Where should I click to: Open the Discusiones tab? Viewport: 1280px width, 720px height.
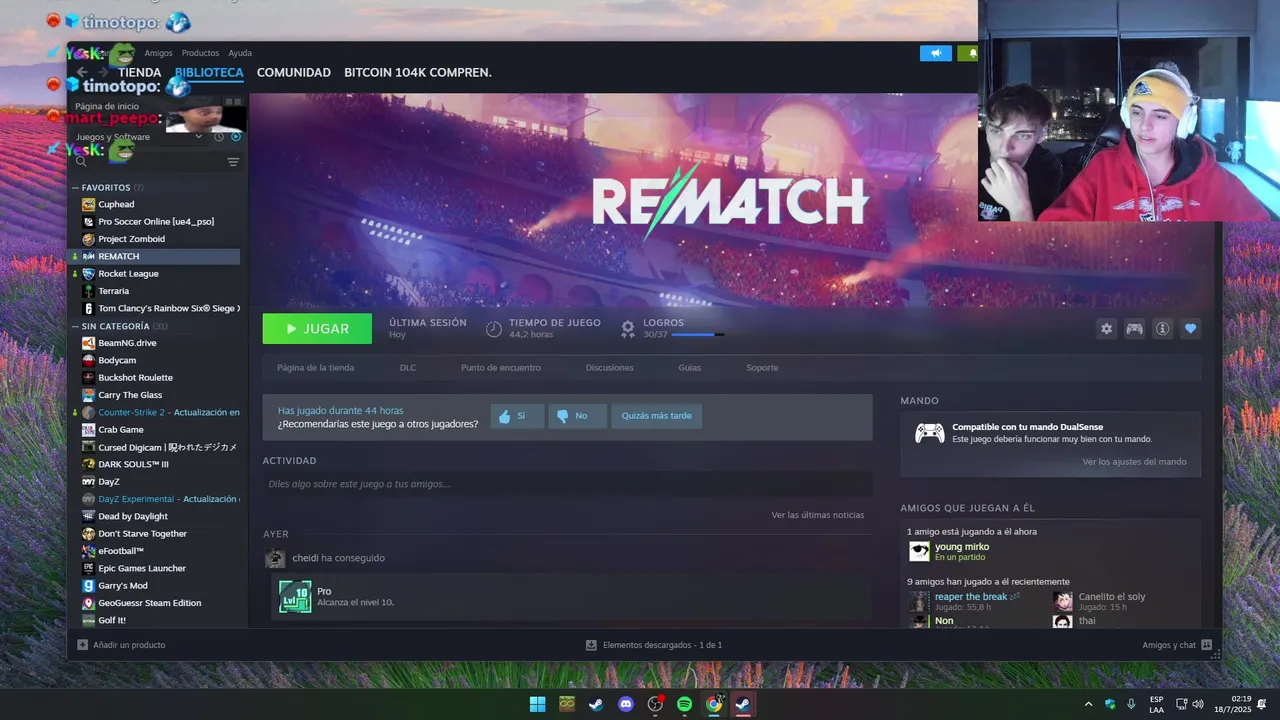pyautogui.click(x=609, y=368)
